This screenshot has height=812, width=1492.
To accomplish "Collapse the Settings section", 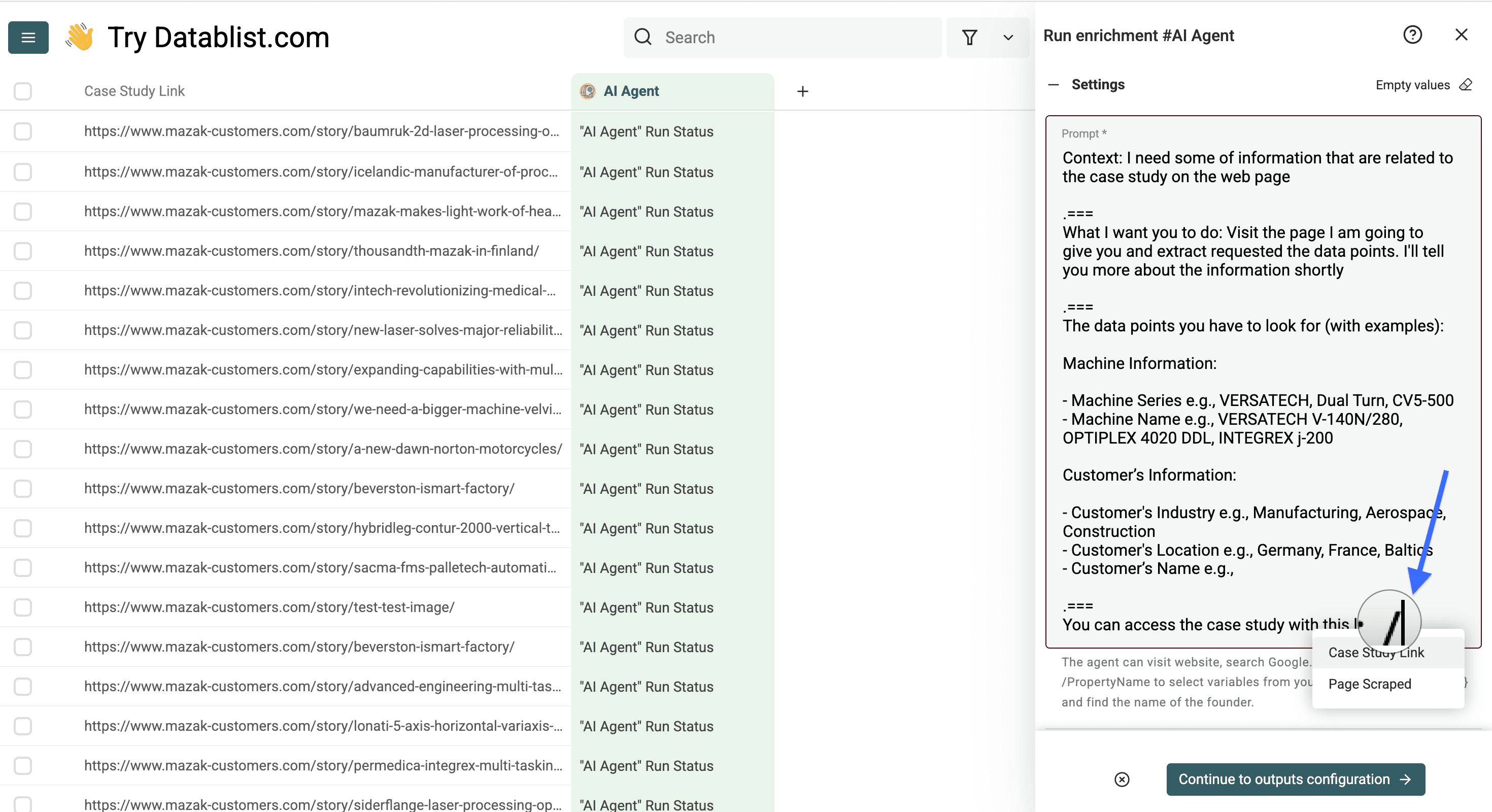I will click(1055, 84).
